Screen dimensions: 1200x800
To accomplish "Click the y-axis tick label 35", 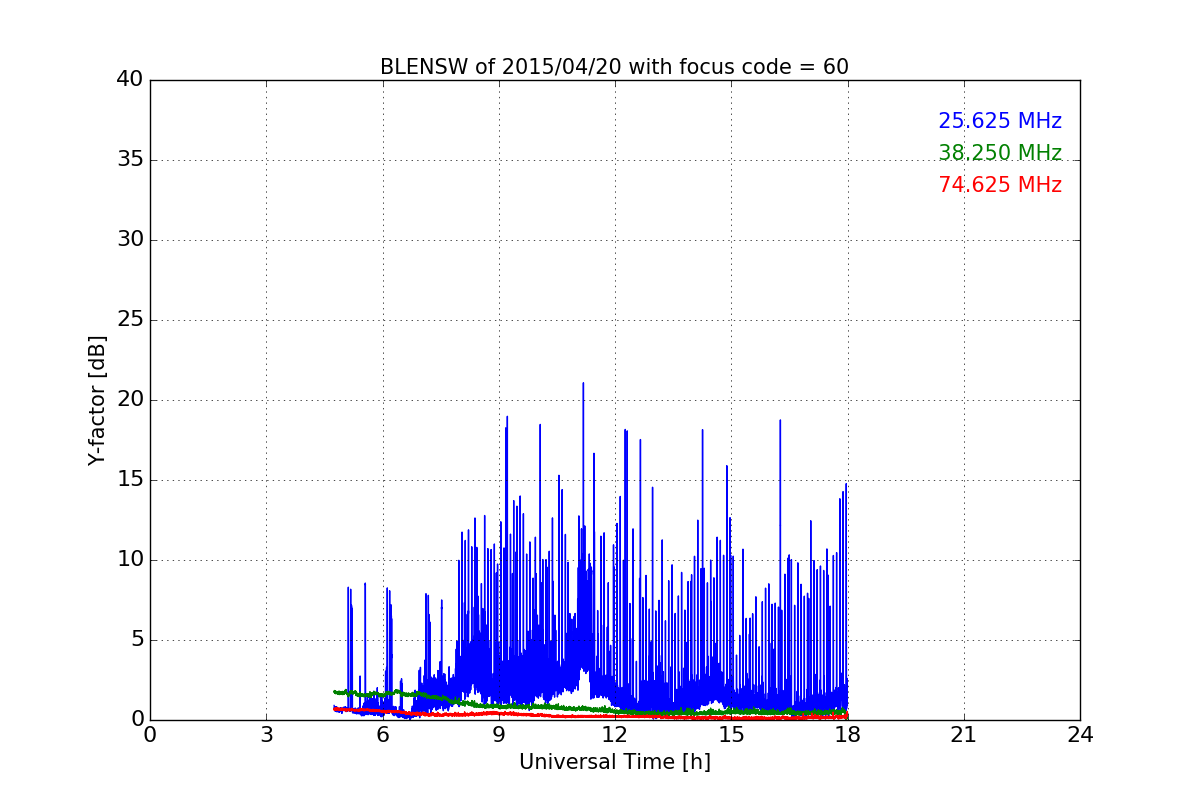I will 129,160.
